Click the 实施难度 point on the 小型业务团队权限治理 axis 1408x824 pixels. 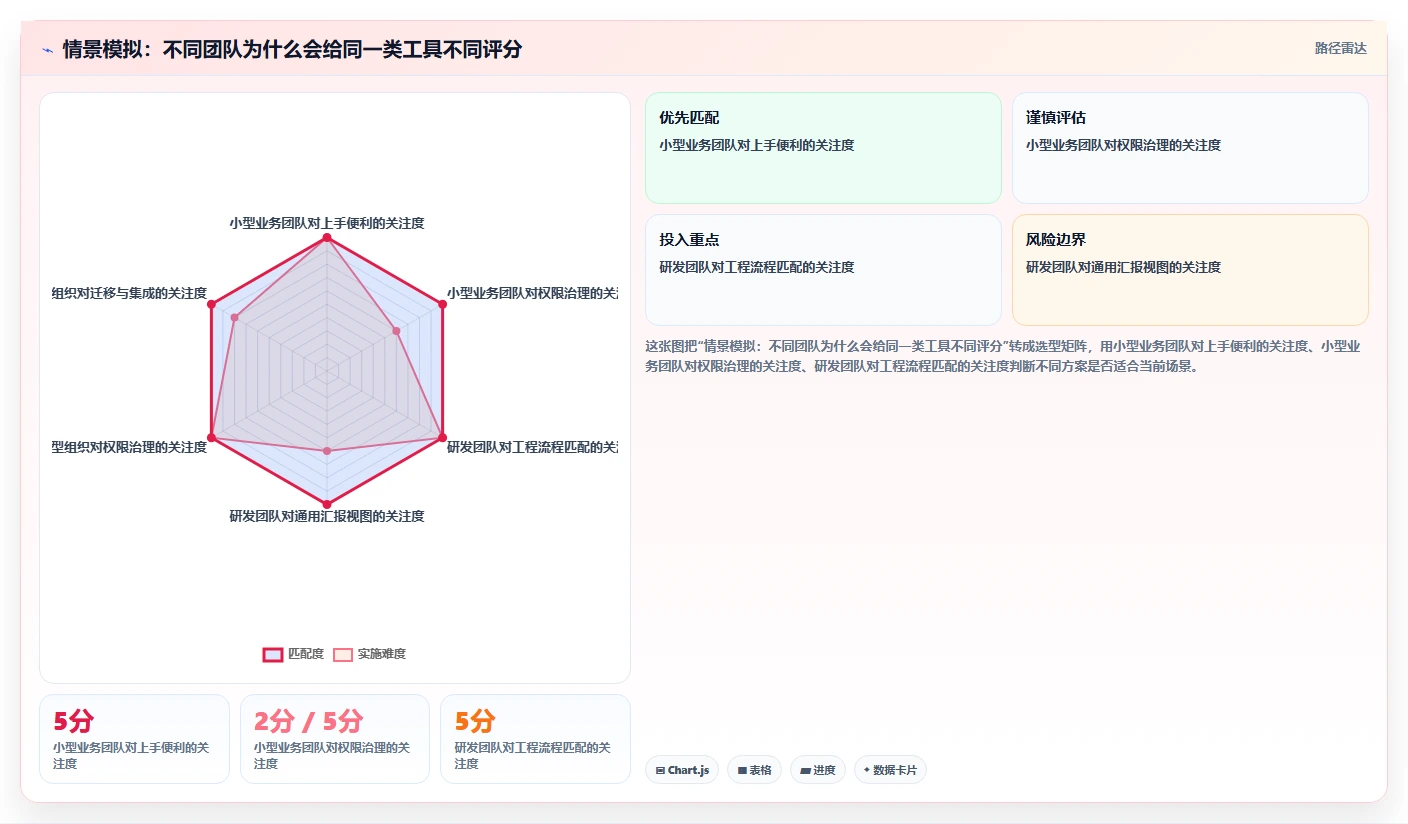tap(396, 331)
